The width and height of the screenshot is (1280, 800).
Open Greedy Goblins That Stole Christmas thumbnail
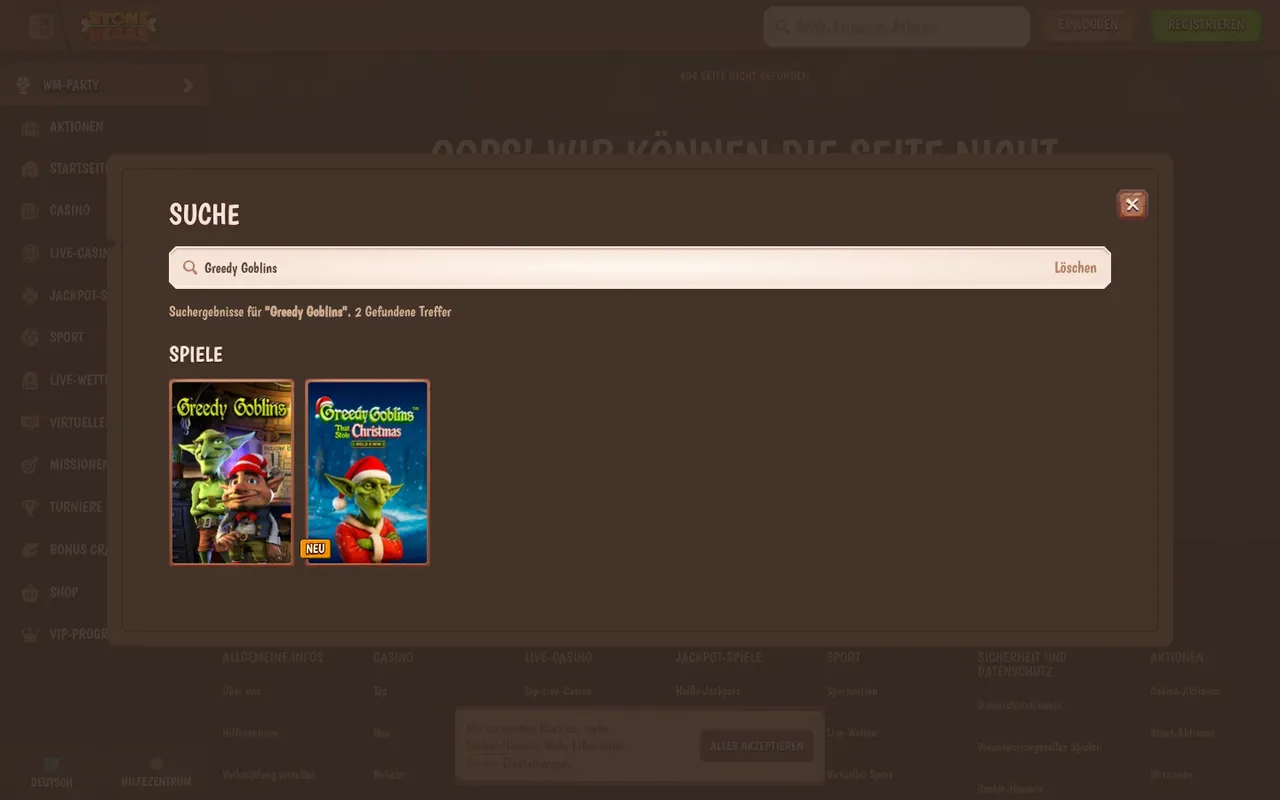(368, 472)
